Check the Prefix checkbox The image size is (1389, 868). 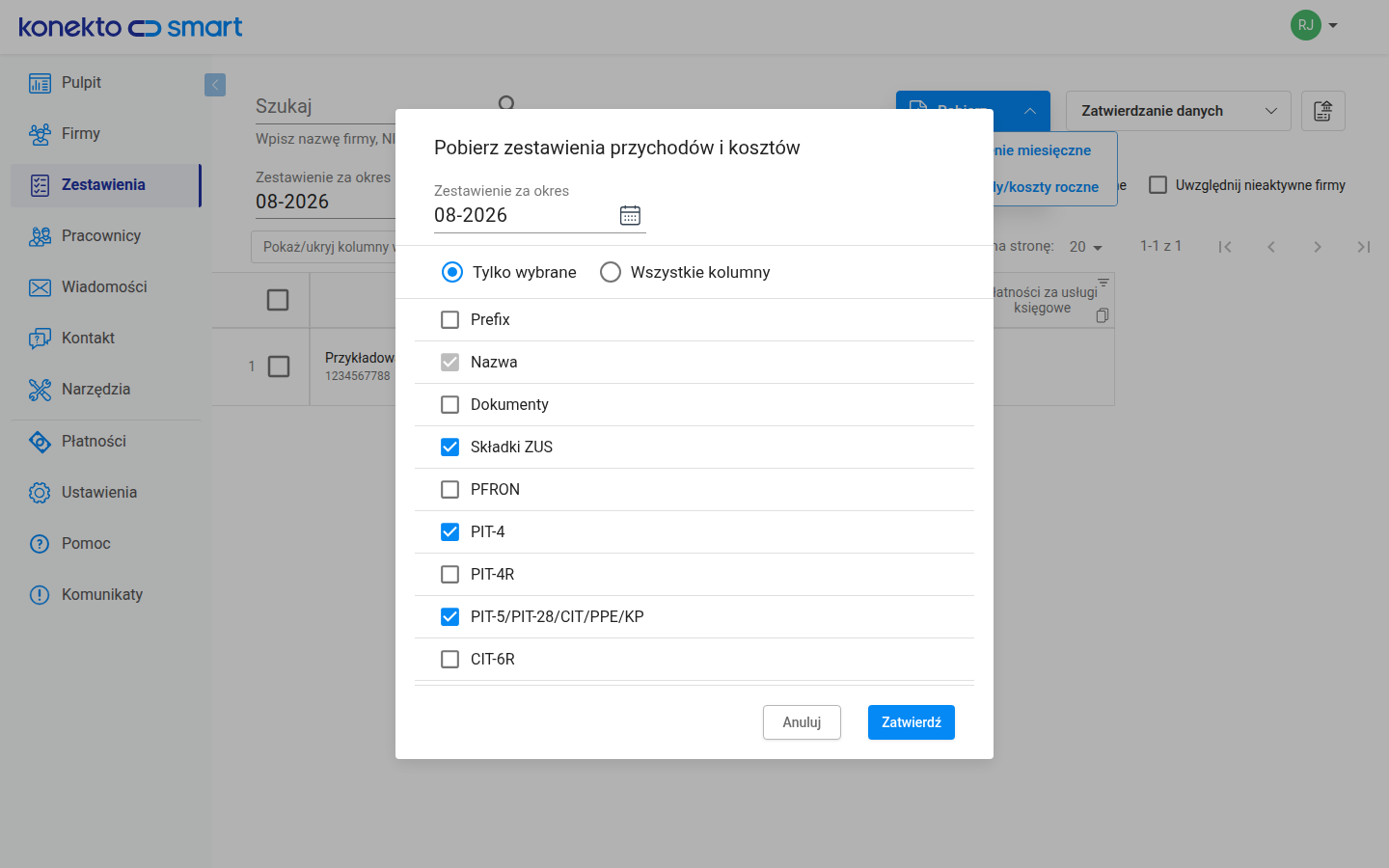tap(449, 319)
